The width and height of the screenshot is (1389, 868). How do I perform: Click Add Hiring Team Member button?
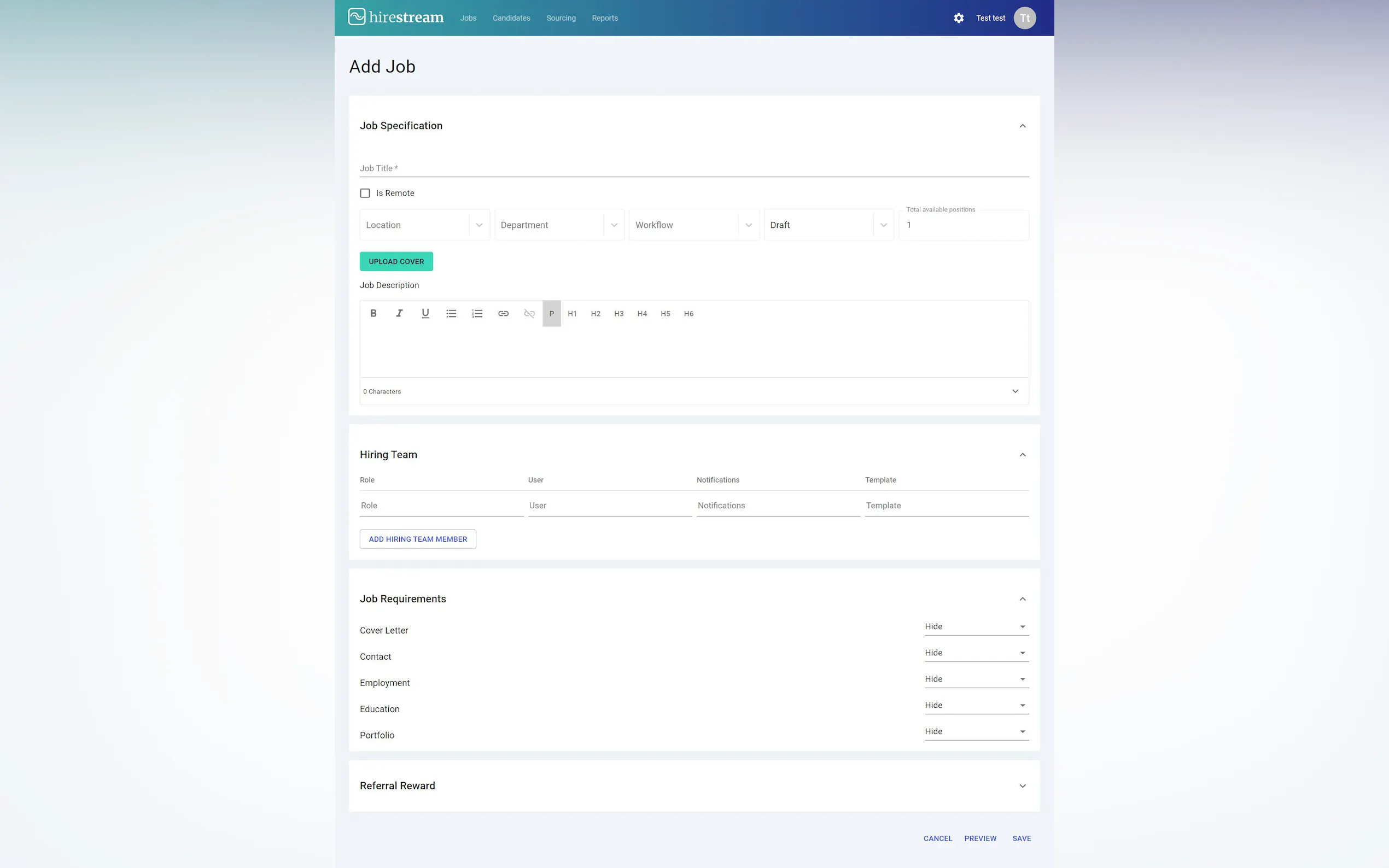pos(417,539)
